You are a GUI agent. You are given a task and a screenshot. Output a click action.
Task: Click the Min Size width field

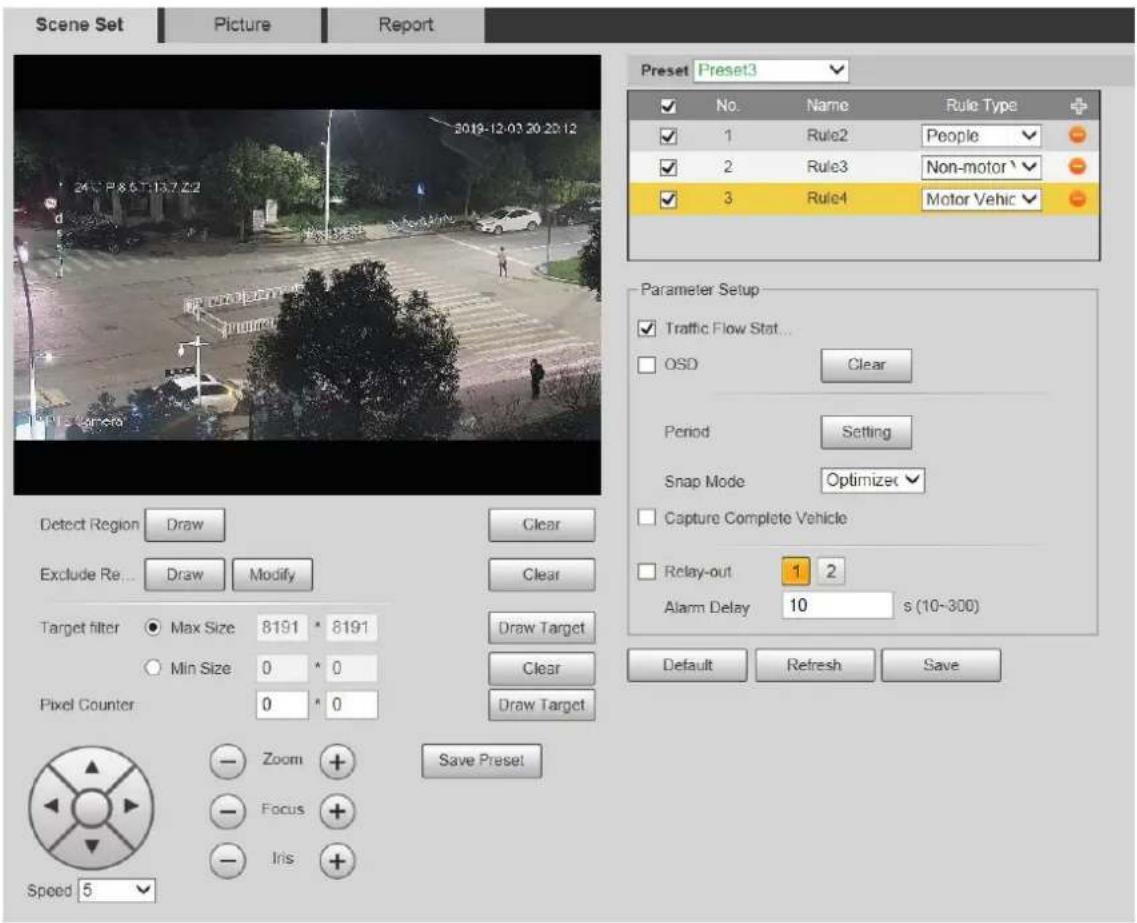pos(281,668)
